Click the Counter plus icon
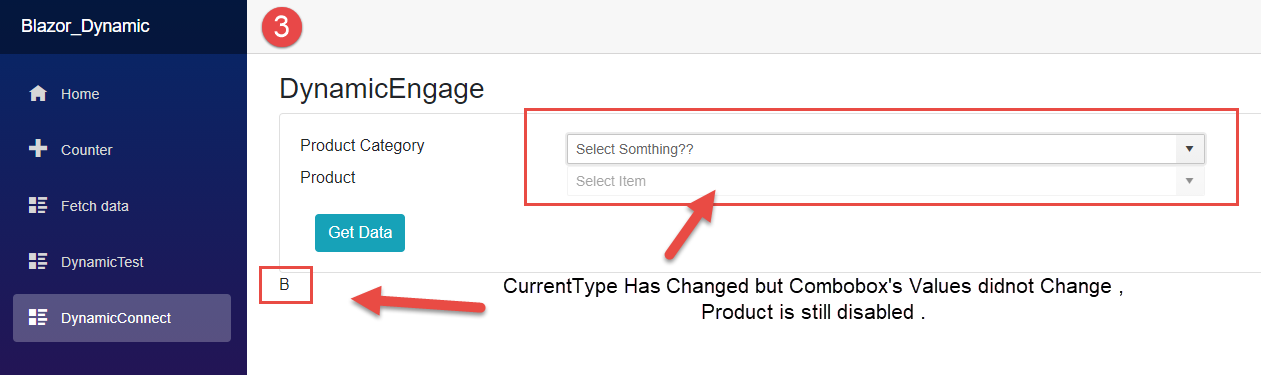Screen dimensions: 1261x375 click(38, 150)
